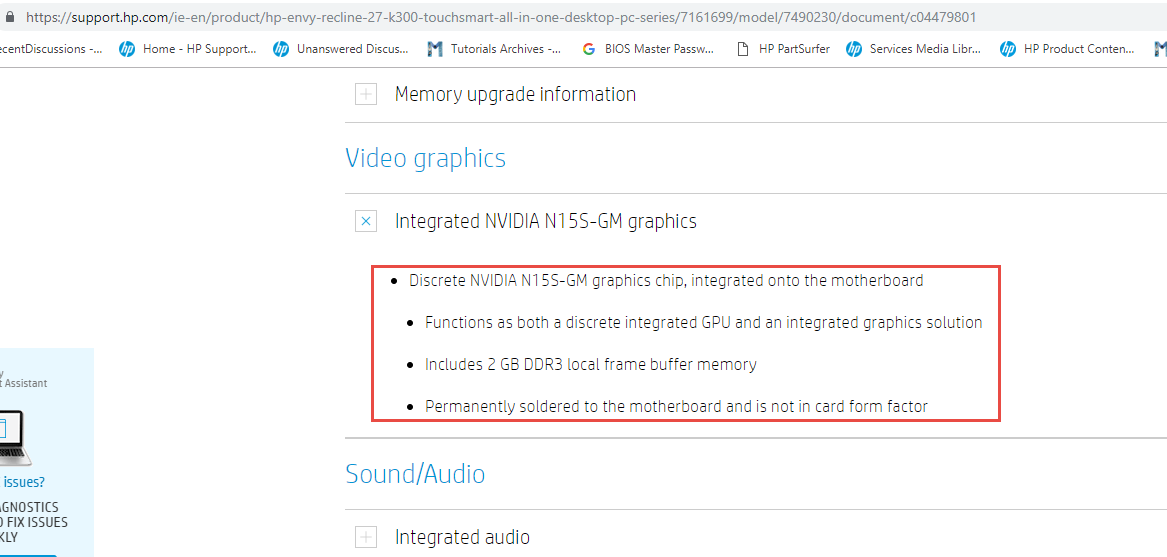Collapse the Integrated NVIDIA N15S-GM graphics section
This screenshot has height=557, width=1167.
pos(366,221)
